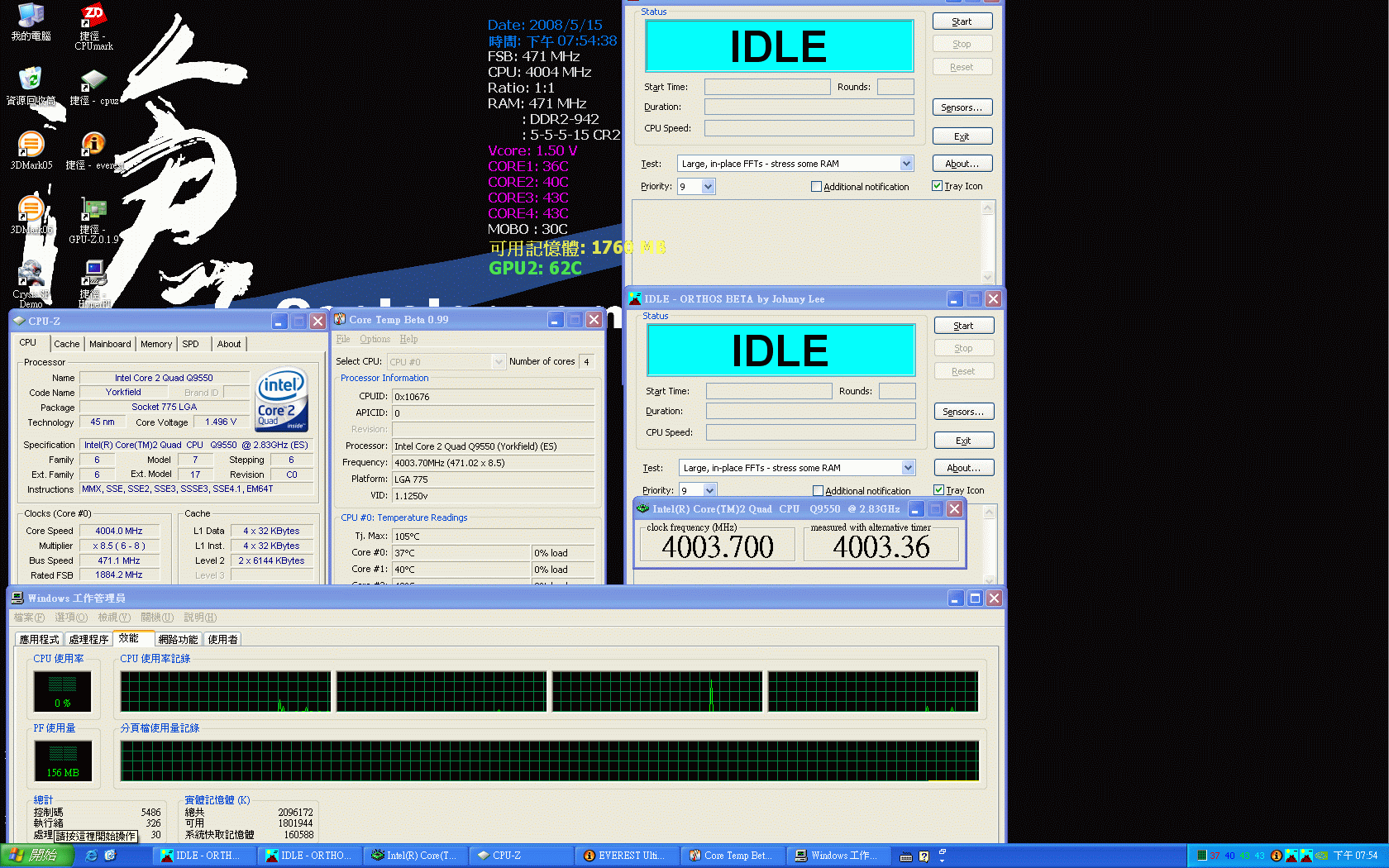Click the ORTHOS title bar icon

pos(634,298)
